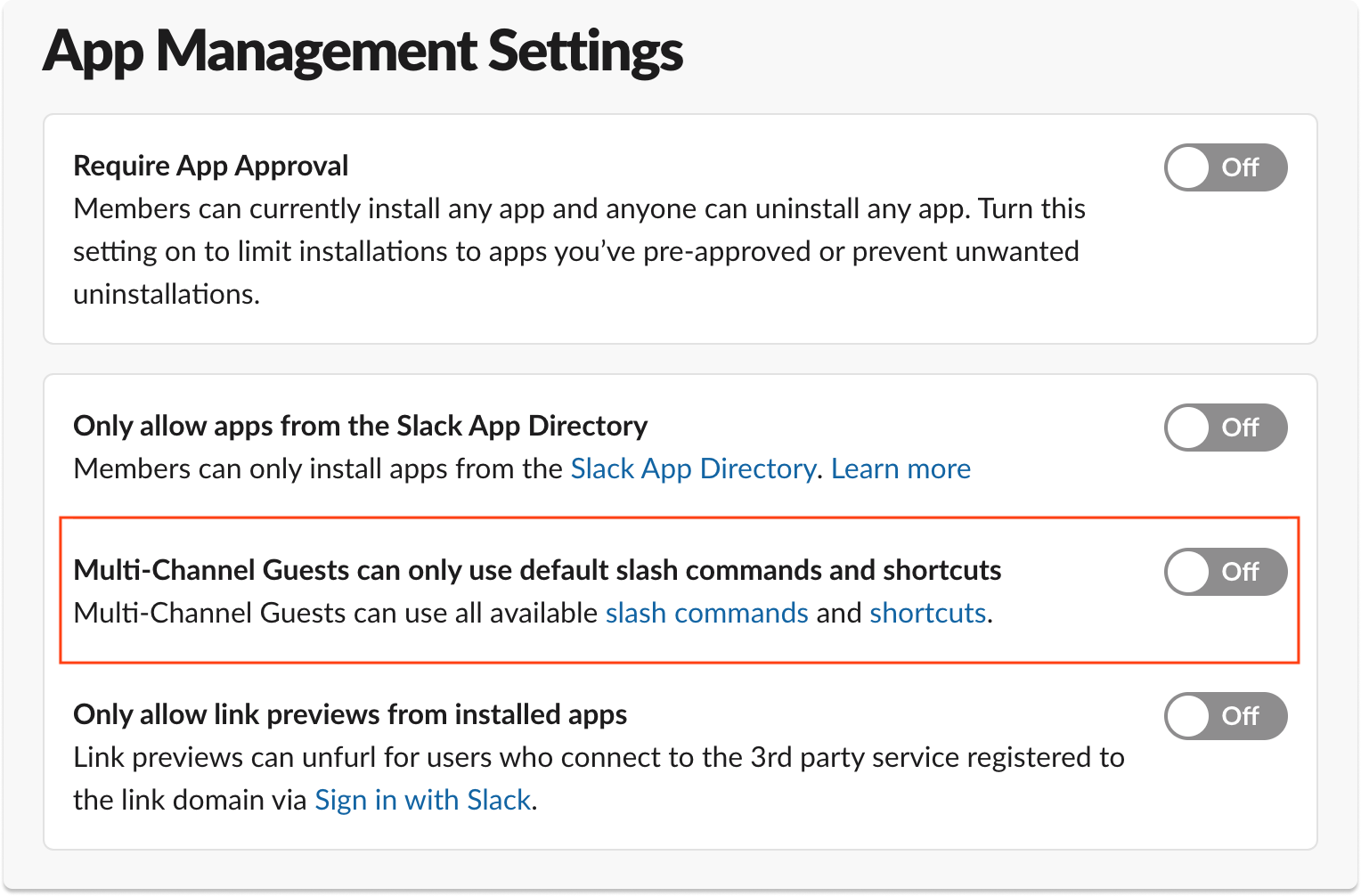Enable Only allow apps from Slack App Directory
This screenshot has width=1361, height=896.
(x=1225, y=428)
